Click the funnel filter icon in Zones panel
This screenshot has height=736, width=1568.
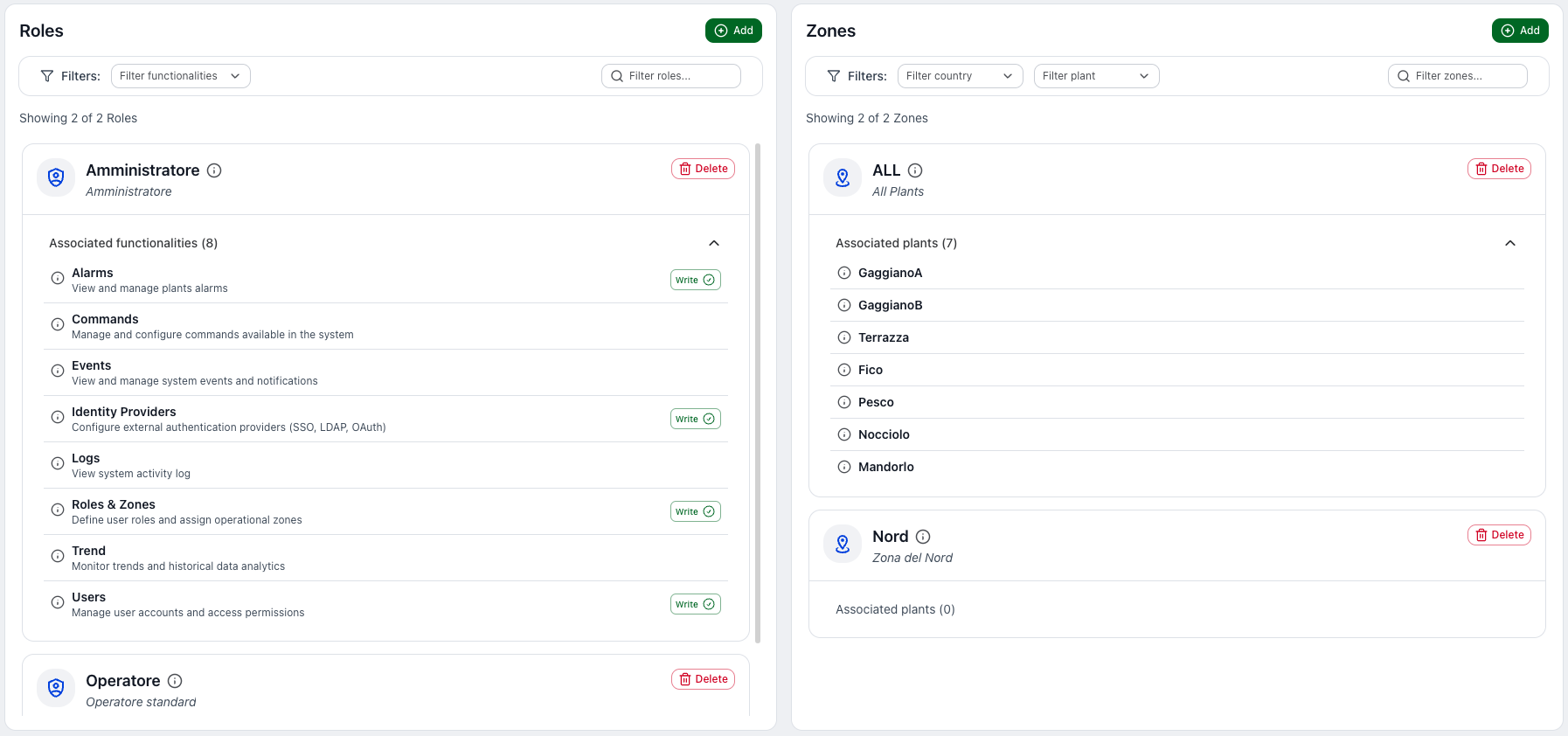834,76
